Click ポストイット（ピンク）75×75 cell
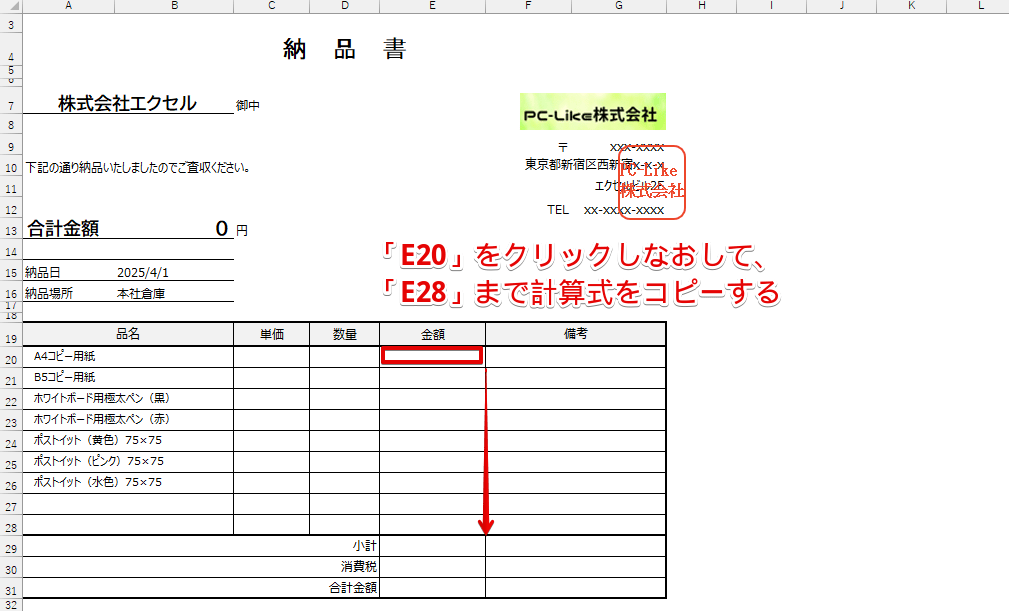 click(x=128, y=461)
